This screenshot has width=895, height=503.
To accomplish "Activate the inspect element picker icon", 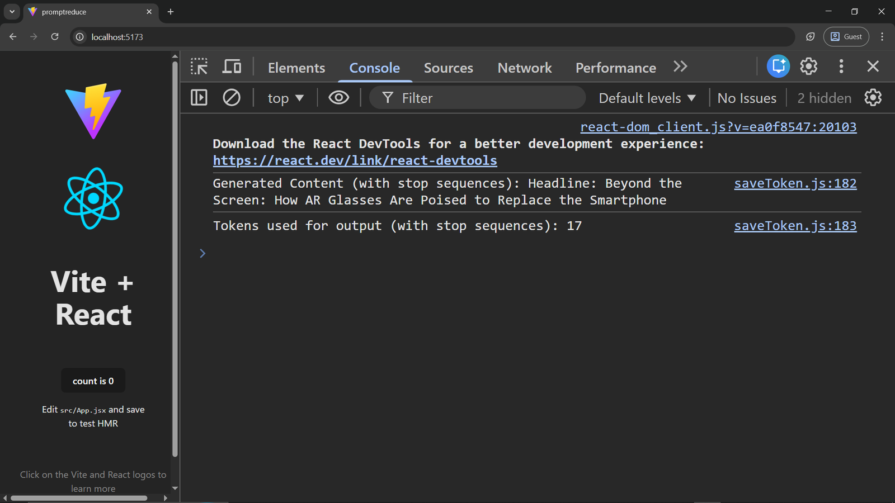I will [200, 67].
